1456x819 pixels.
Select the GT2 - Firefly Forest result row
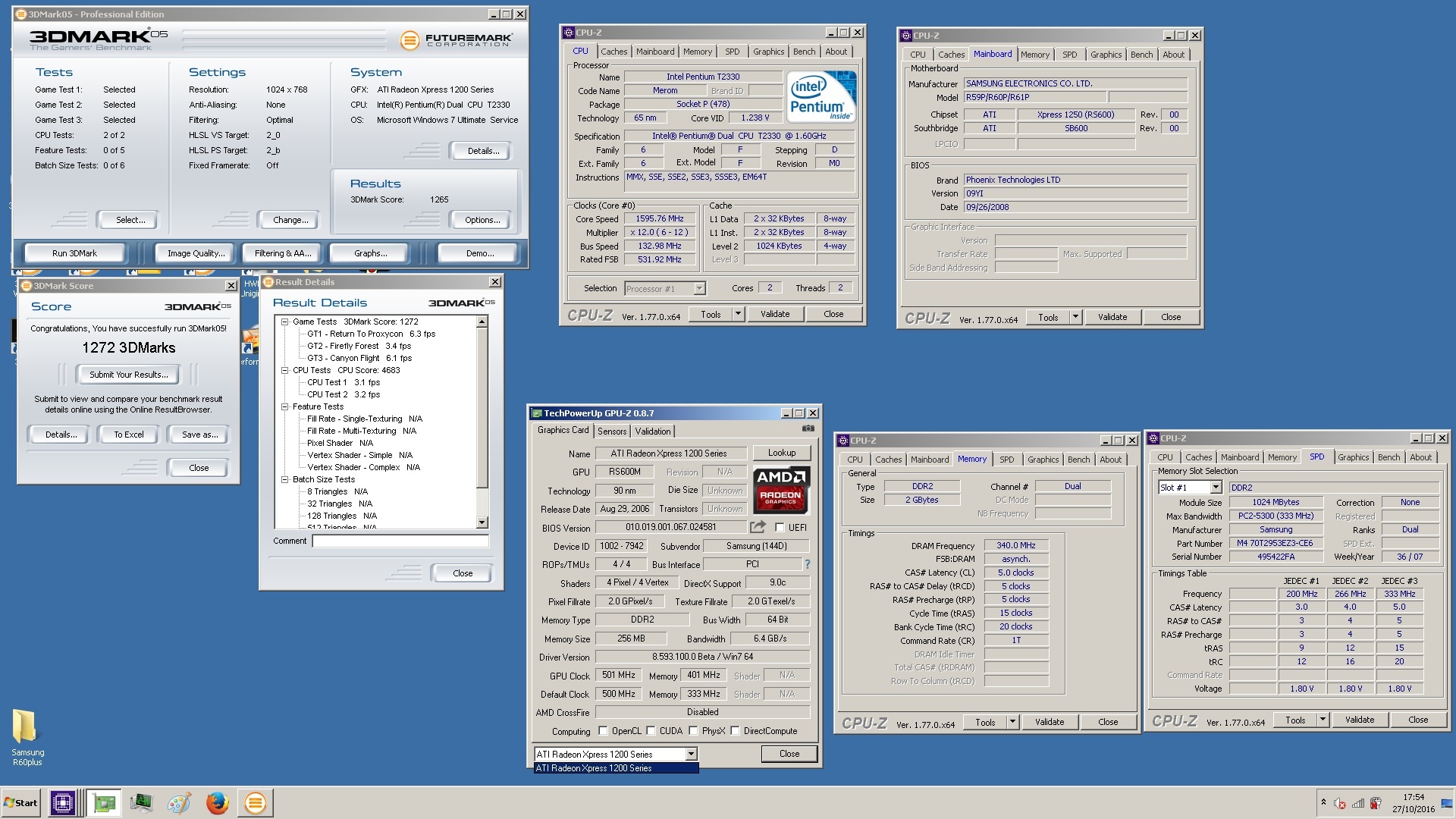pyautogui.click(x=359, y=346)
